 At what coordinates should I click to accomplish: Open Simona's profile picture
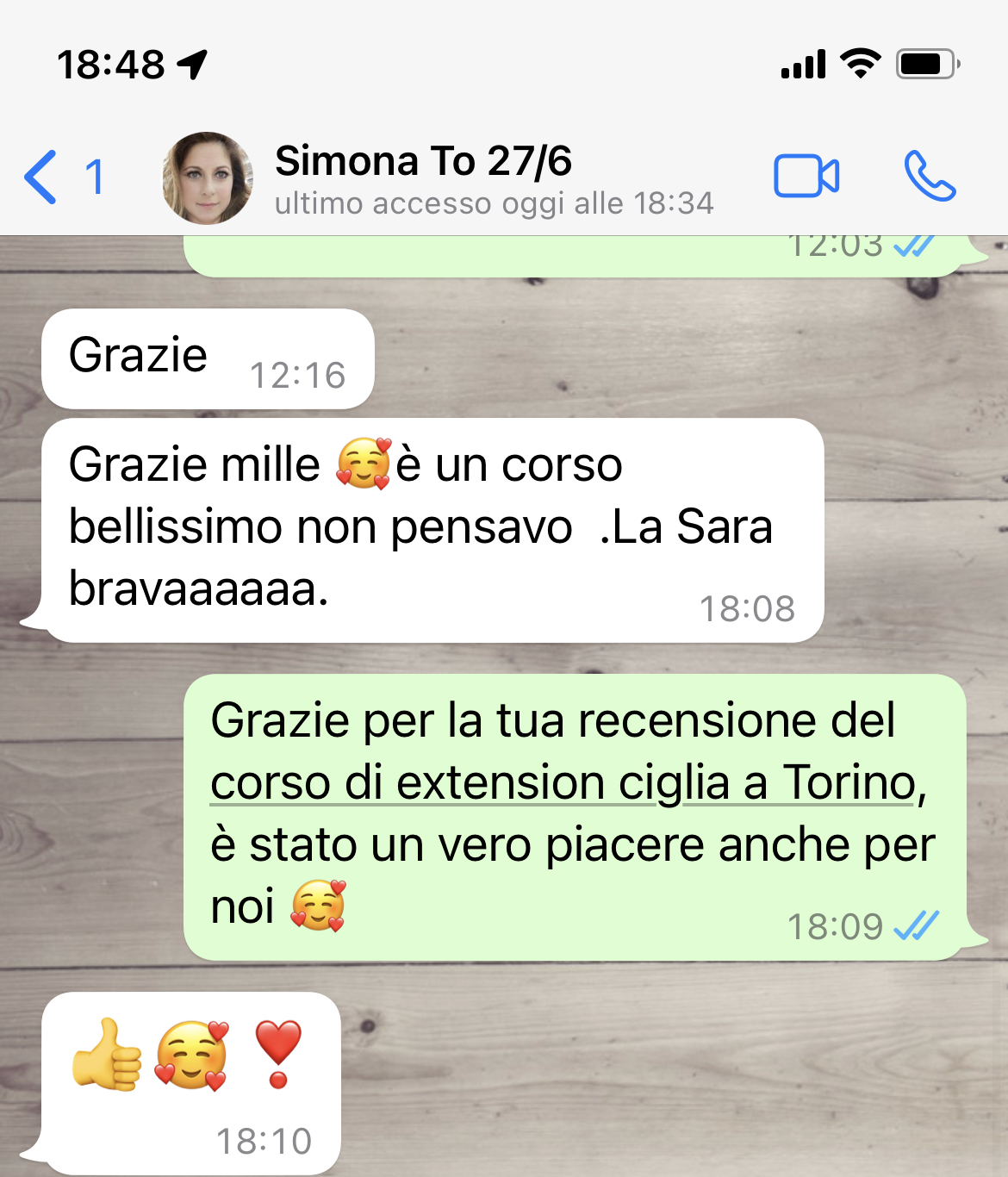pos(208,178)
